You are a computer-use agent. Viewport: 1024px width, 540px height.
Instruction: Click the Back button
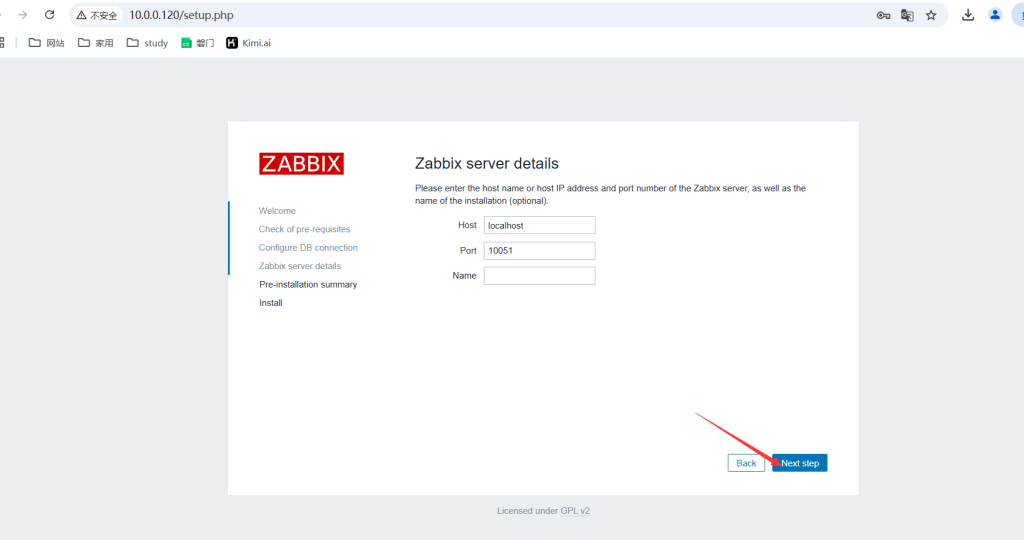tap(746, 463)
